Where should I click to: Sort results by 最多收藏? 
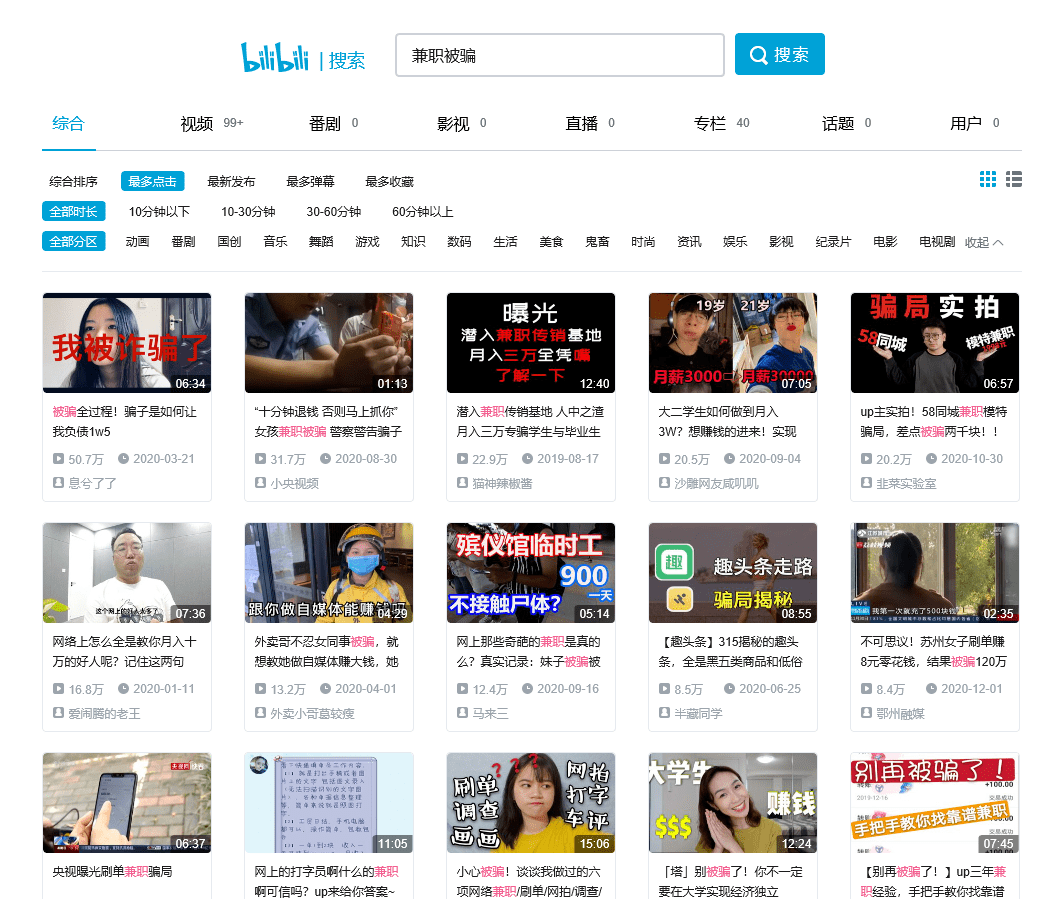point(390,181)
